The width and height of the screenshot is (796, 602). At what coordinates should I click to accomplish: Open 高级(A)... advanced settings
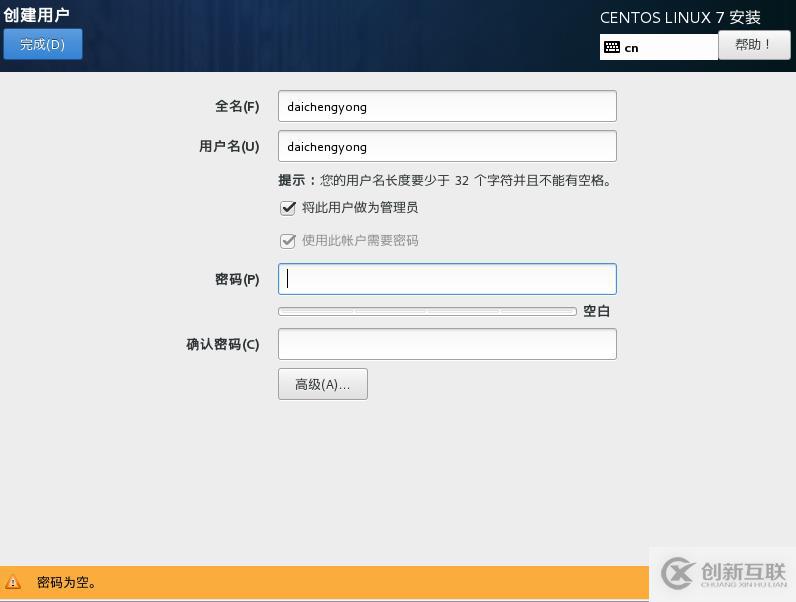(323, 384)
